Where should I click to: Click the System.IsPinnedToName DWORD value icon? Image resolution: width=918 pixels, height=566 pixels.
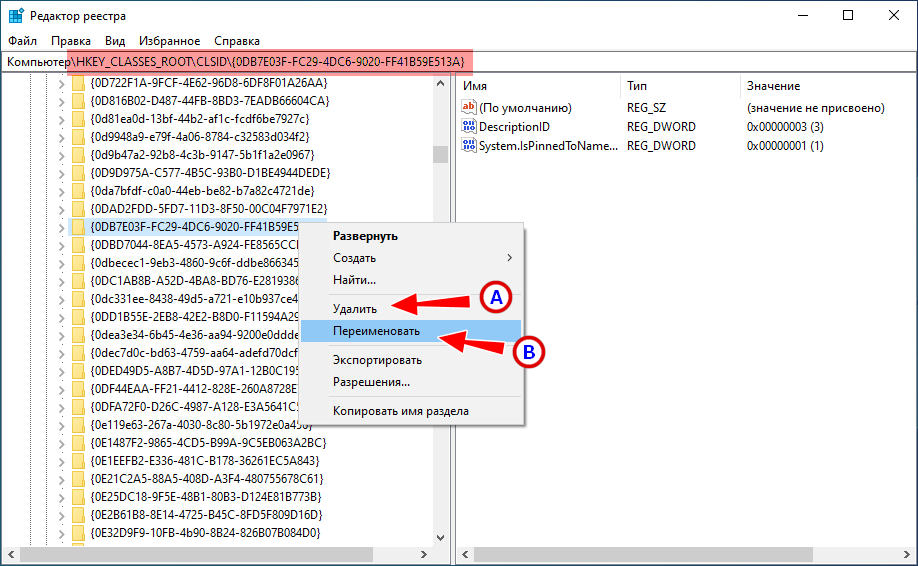click(470, 146)
